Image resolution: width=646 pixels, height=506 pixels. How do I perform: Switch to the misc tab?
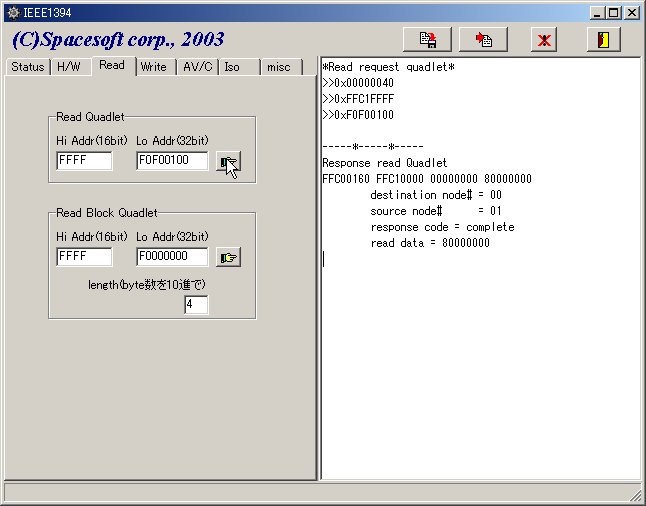pyautogui.click(x=279, y=67)
